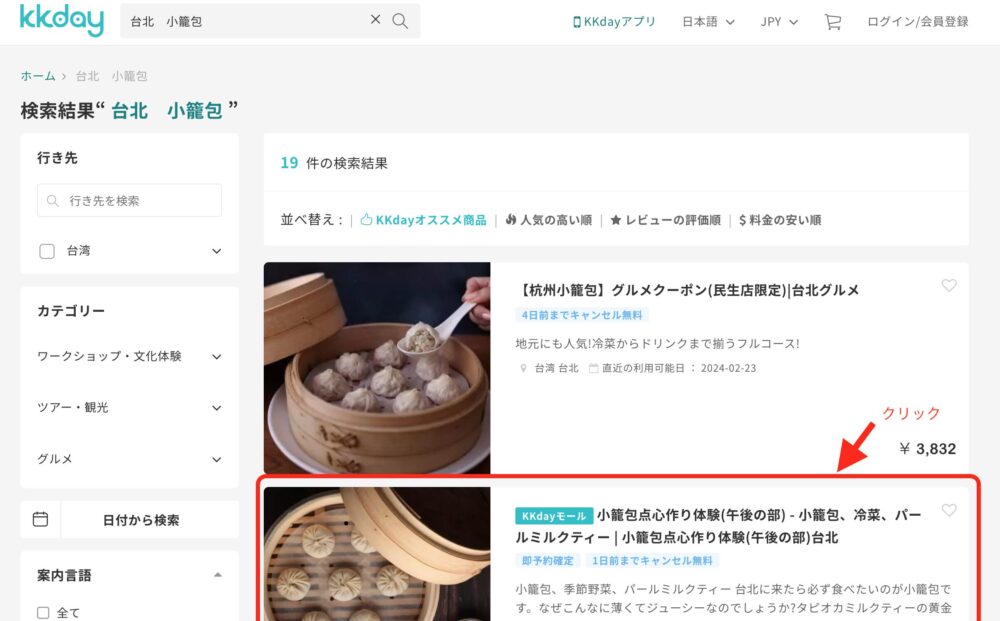Click the calendar icon beside 日付から検索
The height and width of the screenshot is (621, 1000).
click(40, 520)
